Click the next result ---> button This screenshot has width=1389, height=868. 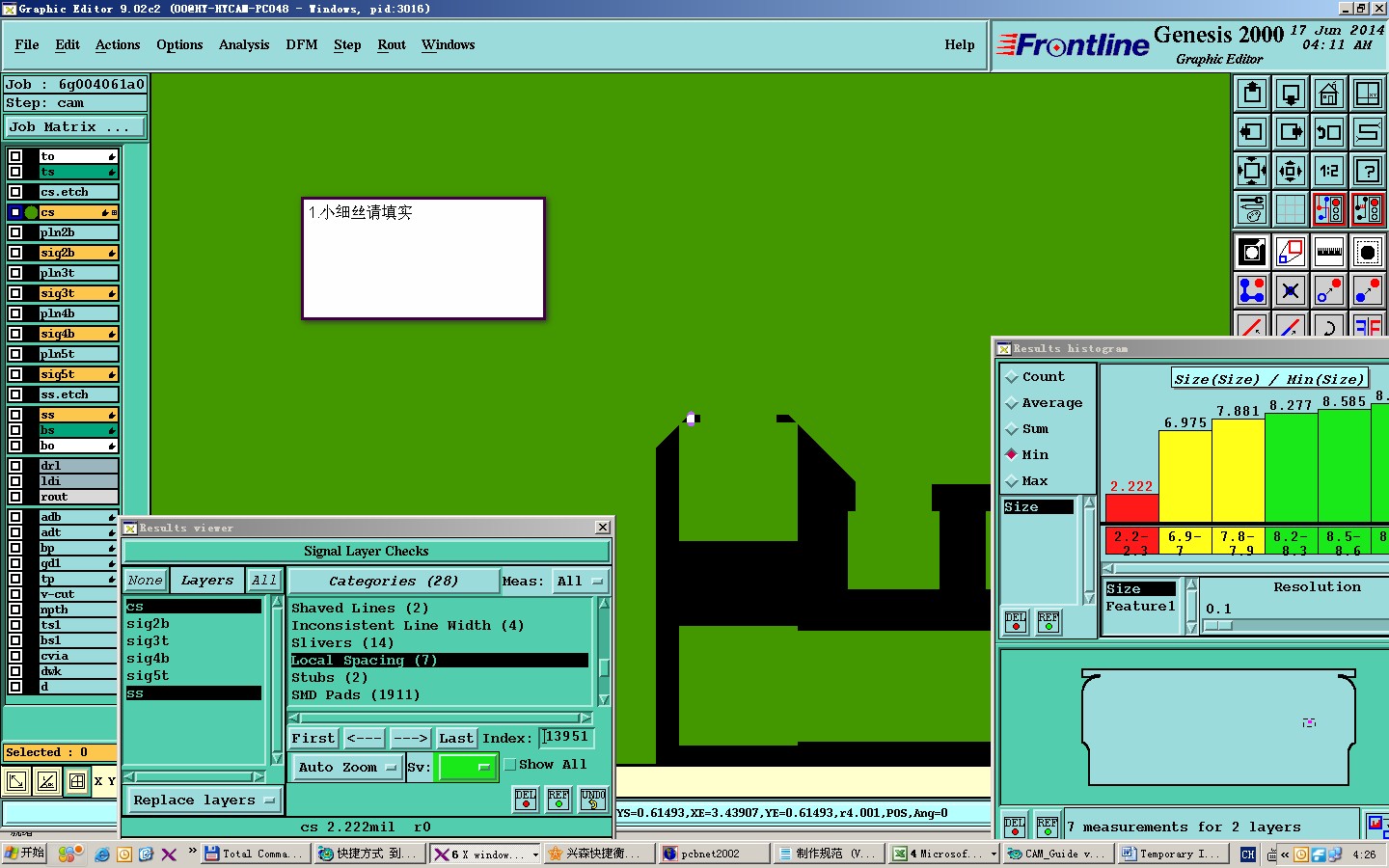pyautogui.click(x=411, y=739)
